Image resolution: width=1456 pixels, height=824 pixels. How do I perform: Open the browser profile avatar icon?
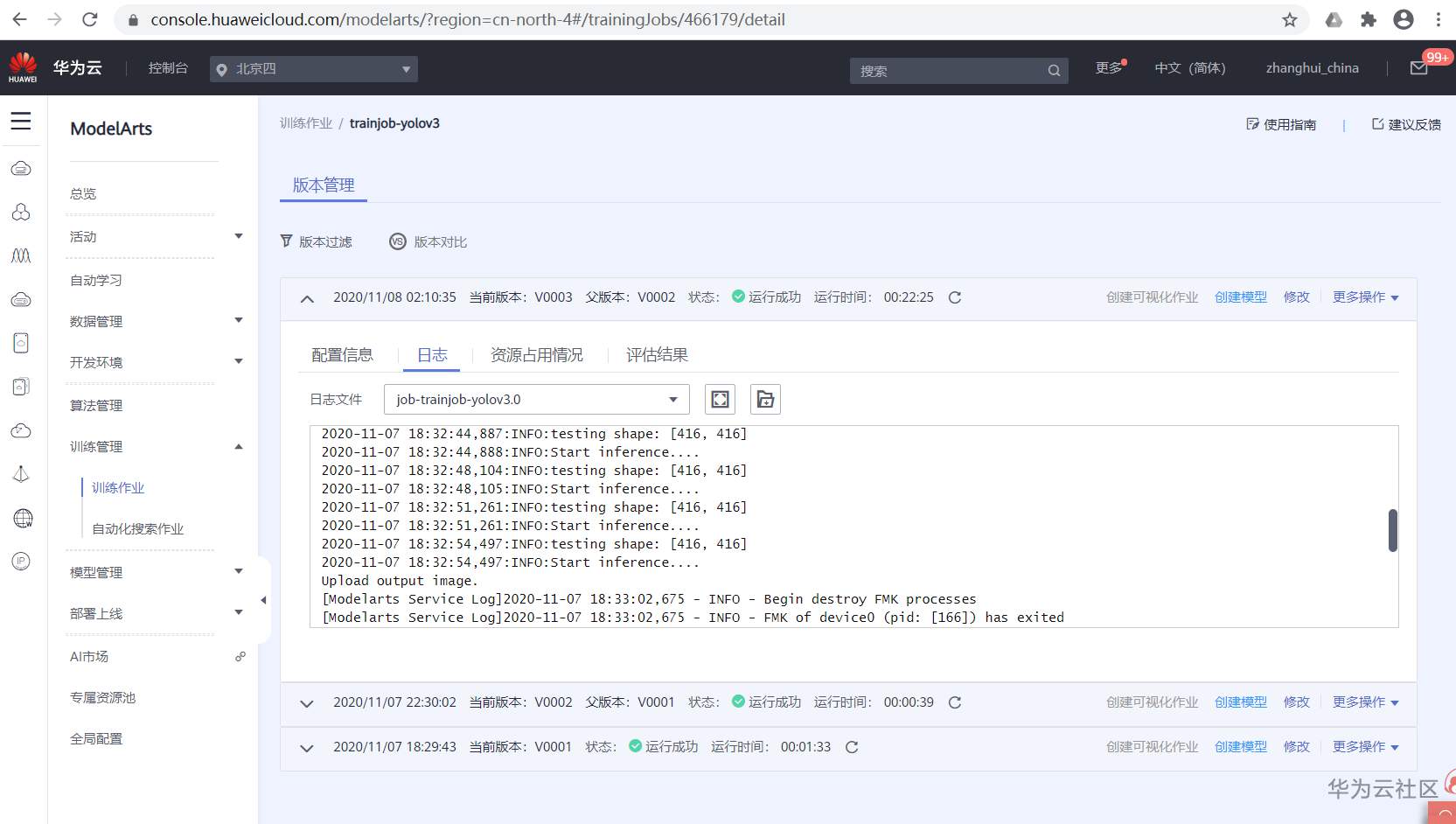click(x=1404, y=19)
